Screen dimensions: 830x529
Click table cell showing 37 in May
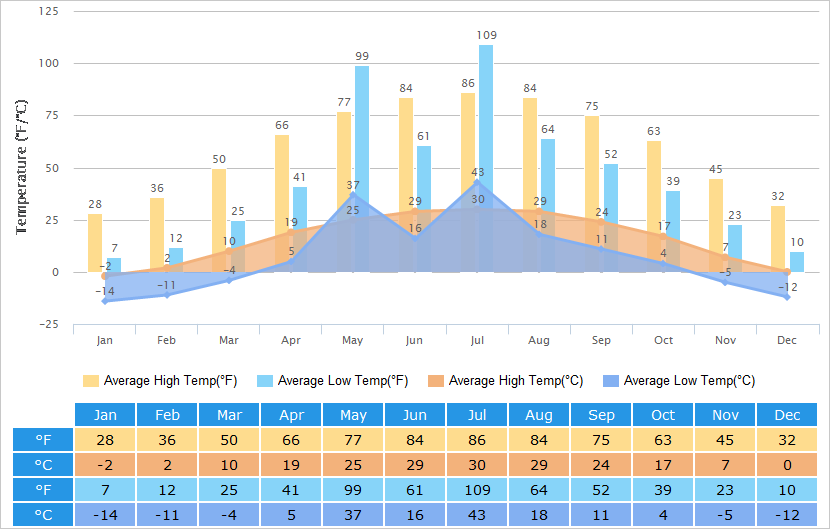point(353,515)
